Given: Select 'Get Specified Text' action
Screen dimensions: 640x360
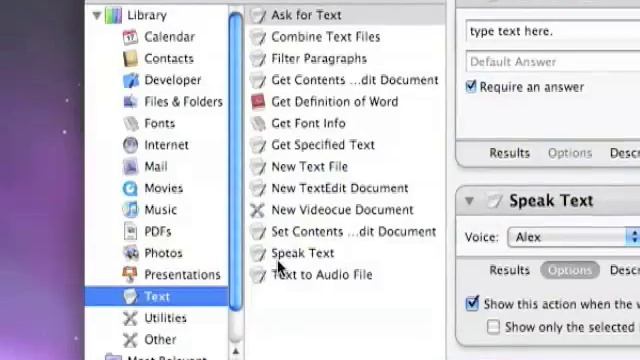Looking at the screenshot, I should coord(345,145).
